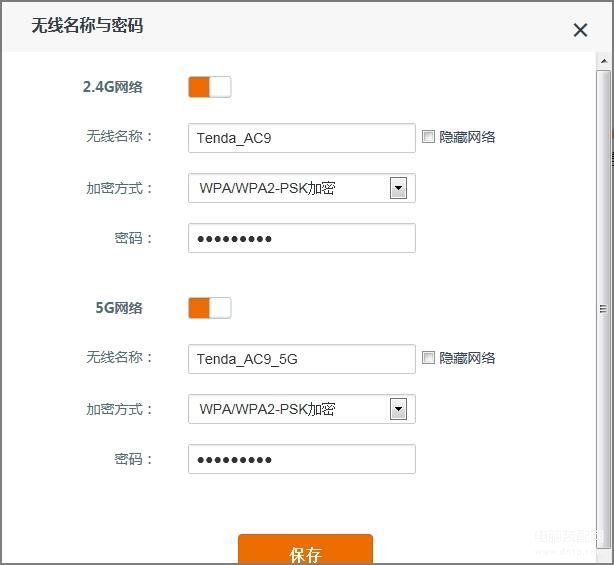Click the 5G 无线名称 field Tenda_AC9_5G
Viewport: 614px width, 565px height.
[x=302, y=359]
